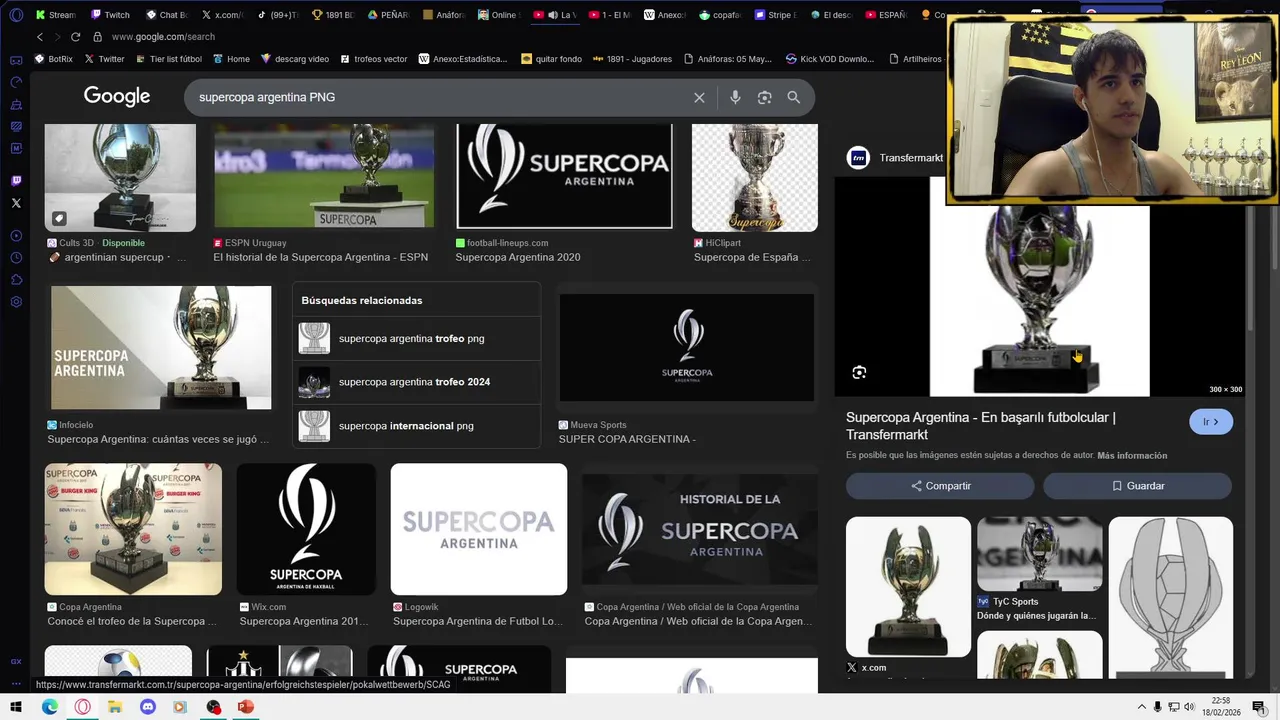Image resolution: width=1280 pixels, height=720 pixels.
Task: Click the address bar URL
Action: point(163,37)
